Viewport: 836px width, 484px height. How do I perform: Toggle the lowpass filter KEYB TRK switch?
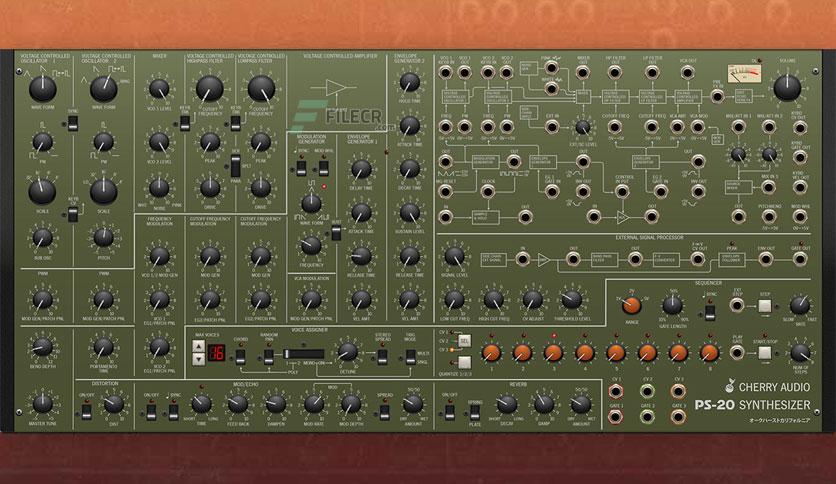point(235,124)
